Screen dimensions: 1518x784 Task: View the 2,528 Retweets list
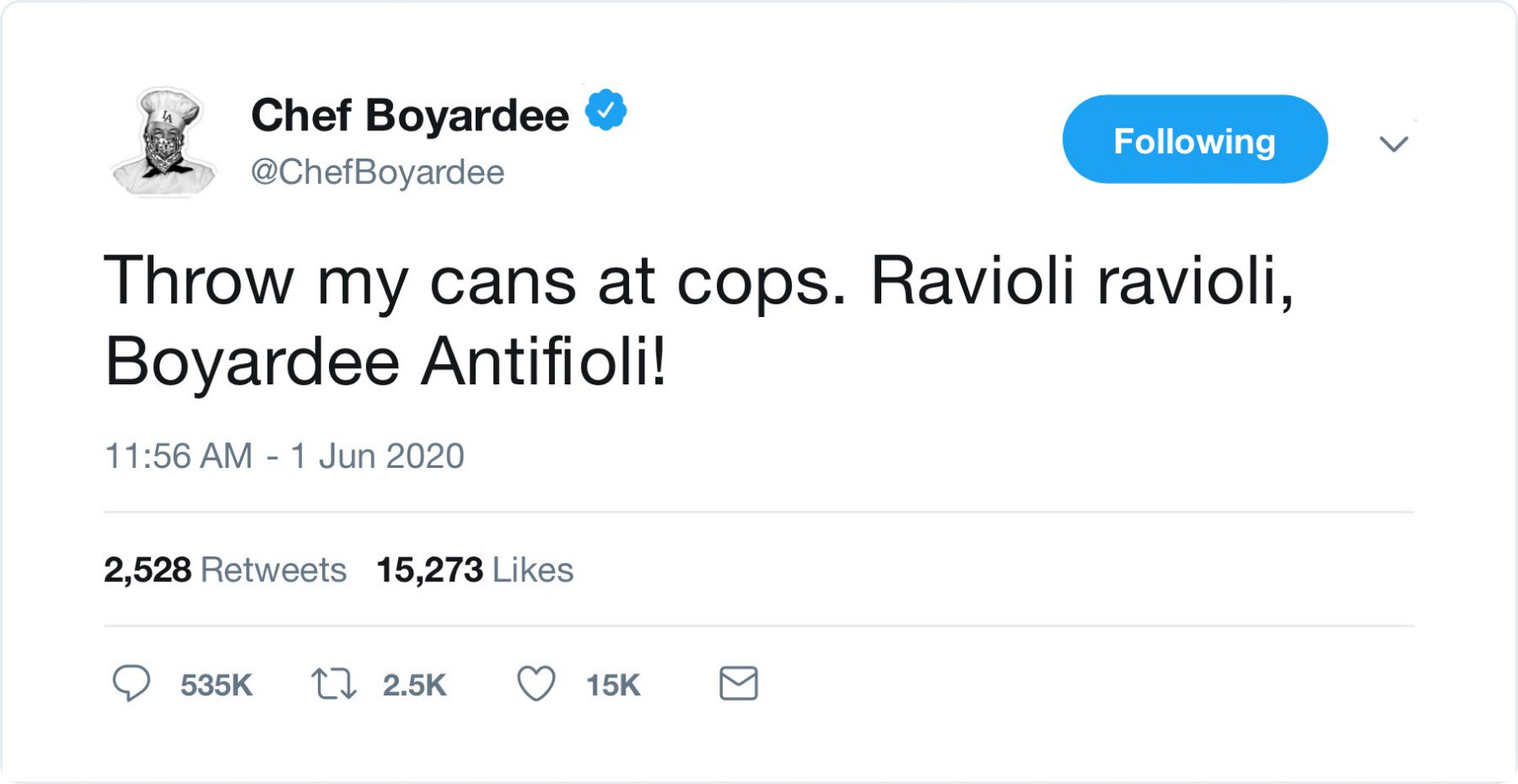[225, 570]
